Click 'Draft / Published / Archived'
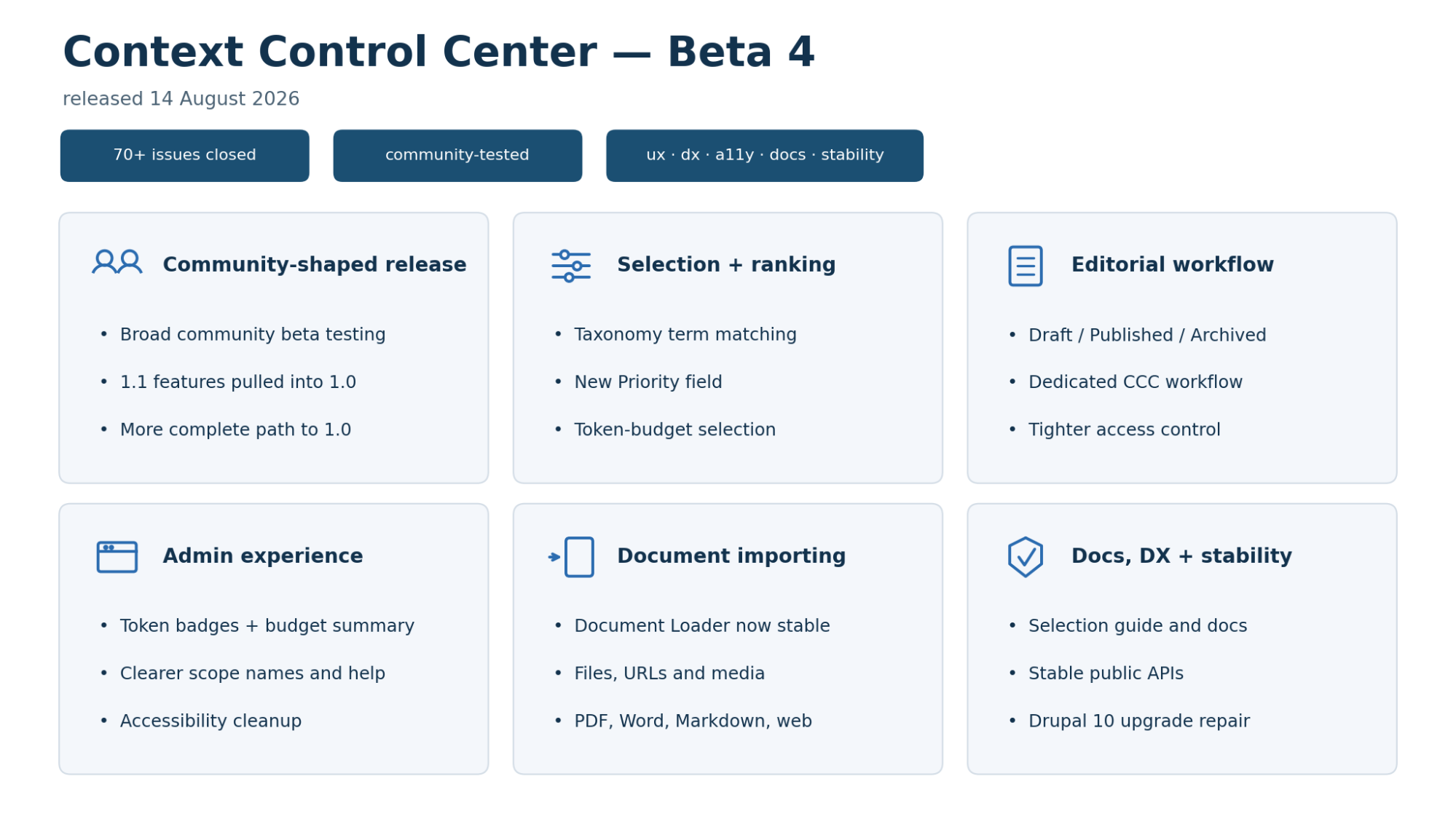The height and width of the screenshot is (819, 1456). 1147,335
